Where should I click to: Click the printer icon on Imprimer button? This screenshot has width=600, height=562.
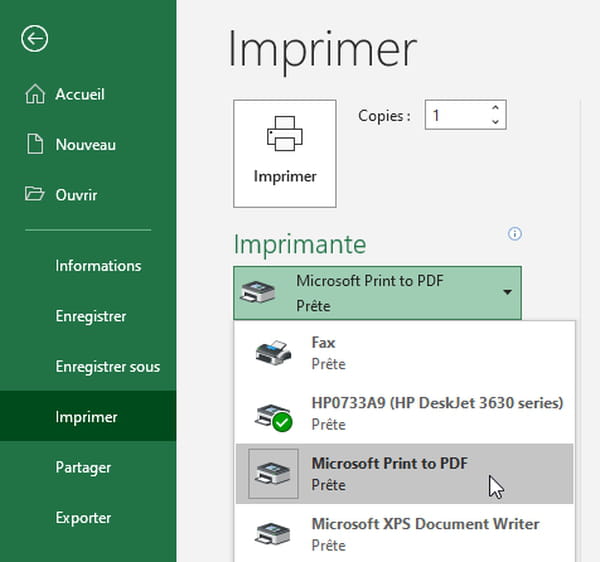pyautogui.click(x=285, y=134)
